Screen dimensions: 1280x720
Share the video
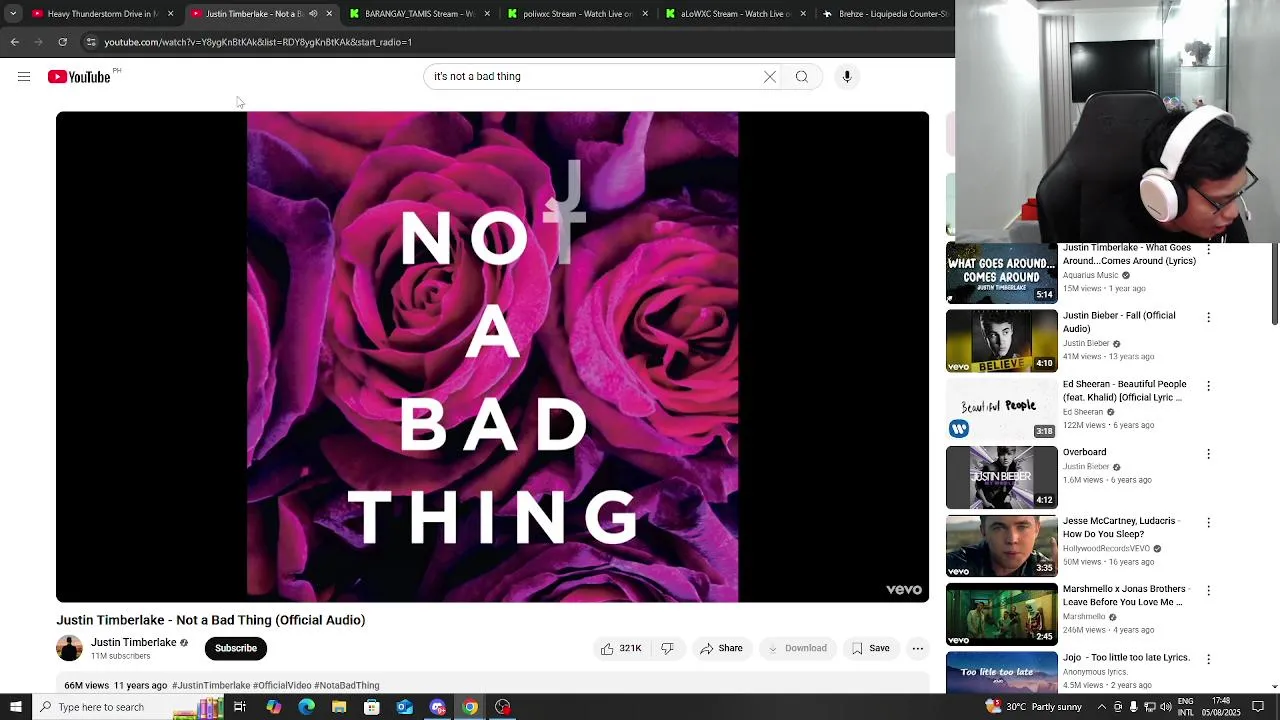tap(721, 649)
